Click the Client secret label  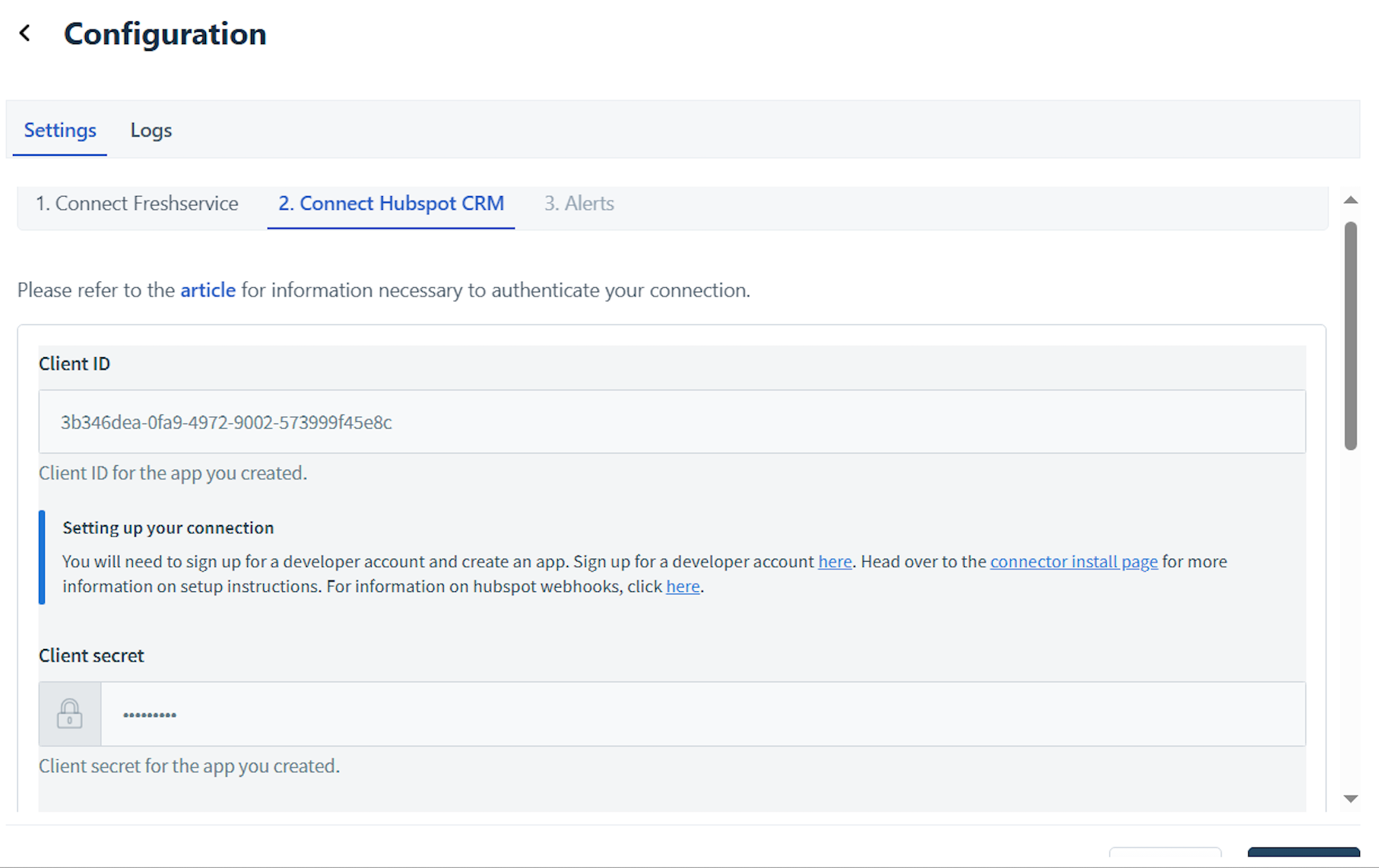pyautogui.click(x=91, y=656)
